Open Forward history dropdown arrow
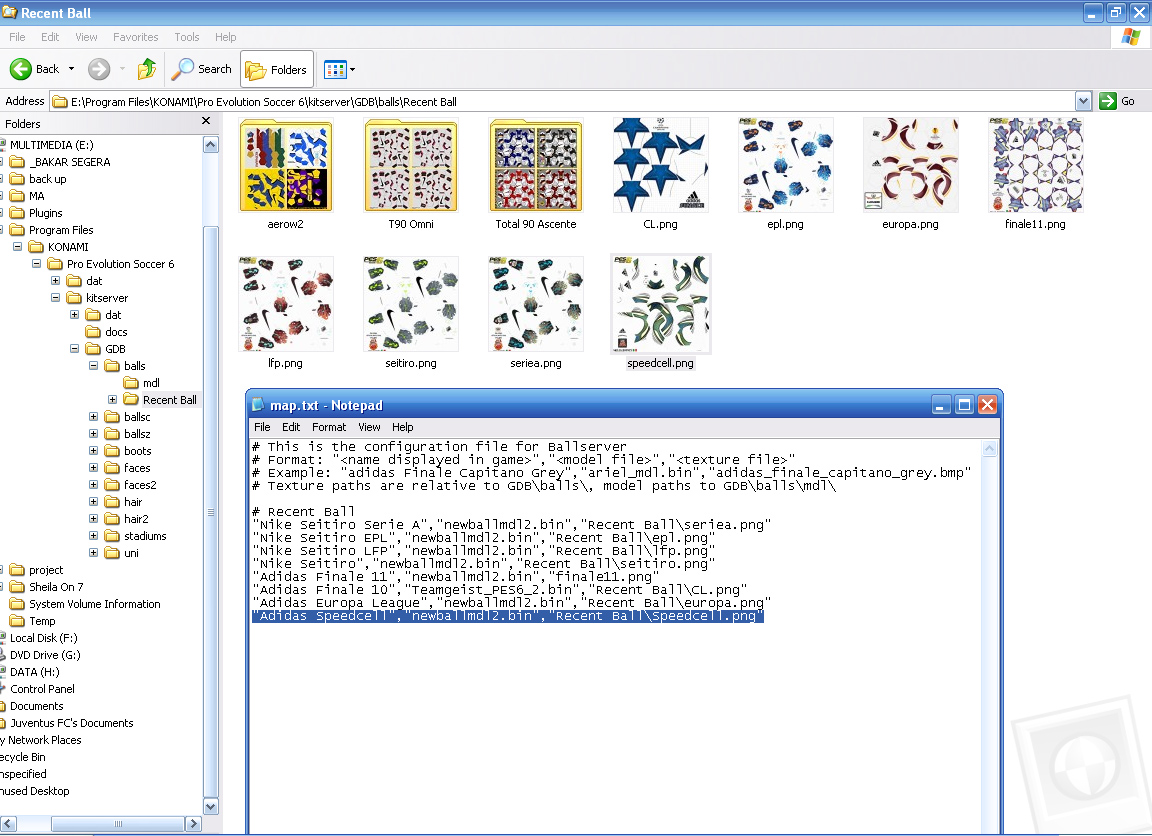The image size is (1152, 836). click(x=122, y=69)
